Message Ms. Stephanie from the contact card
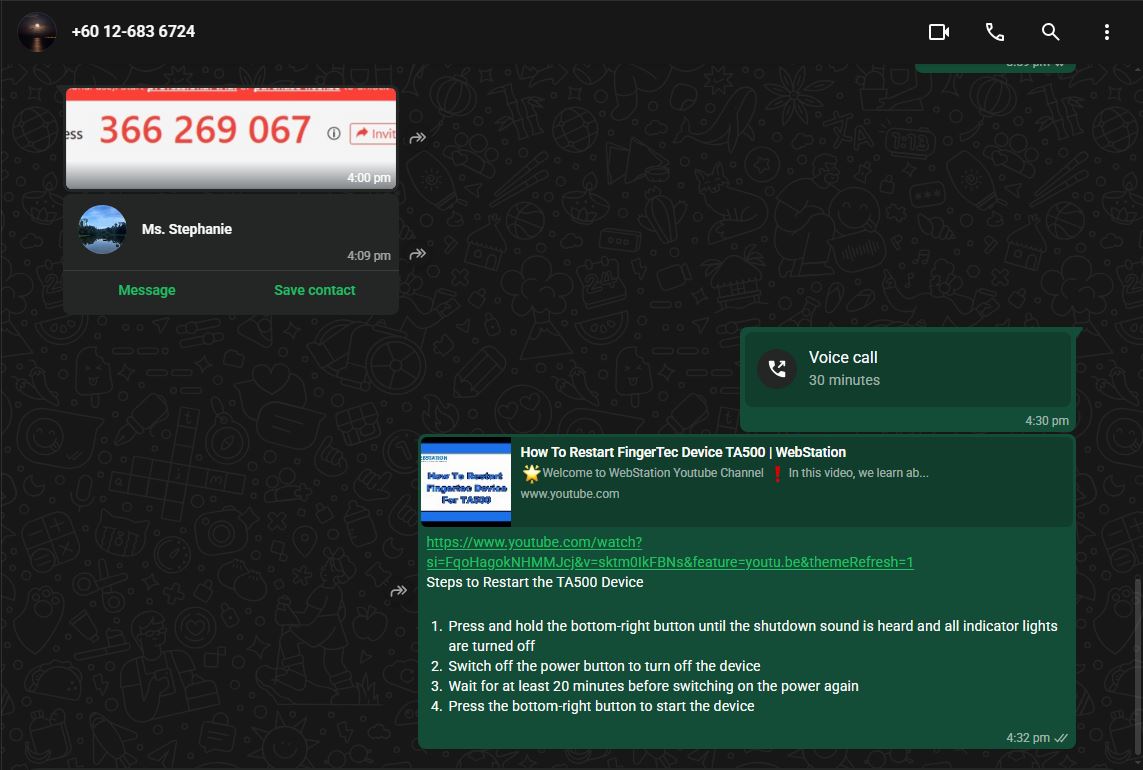 (147, 290)
